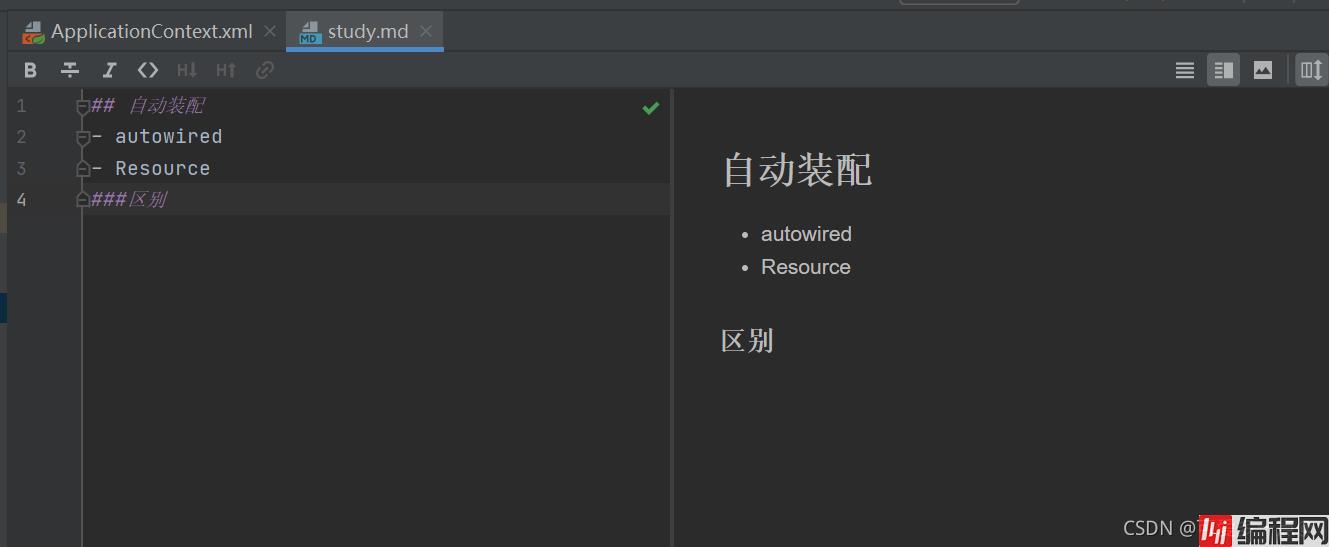The width and height of the screenshot is (1329, 547).
Task: Switch to the ApplicationContext.xml tab
Action: 151,31
